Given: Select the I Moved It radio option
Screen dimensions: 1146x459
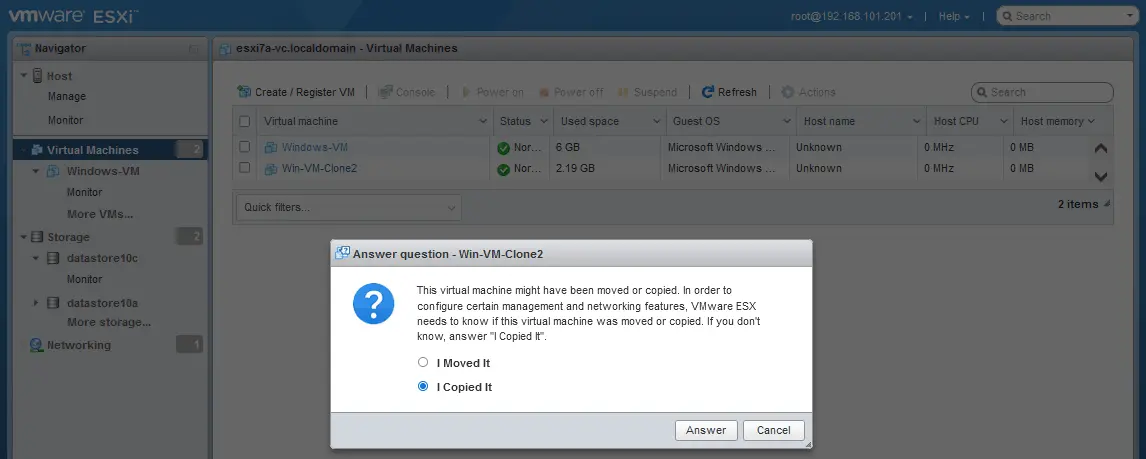Looking at the screenshot, I should tap(422, 363).
